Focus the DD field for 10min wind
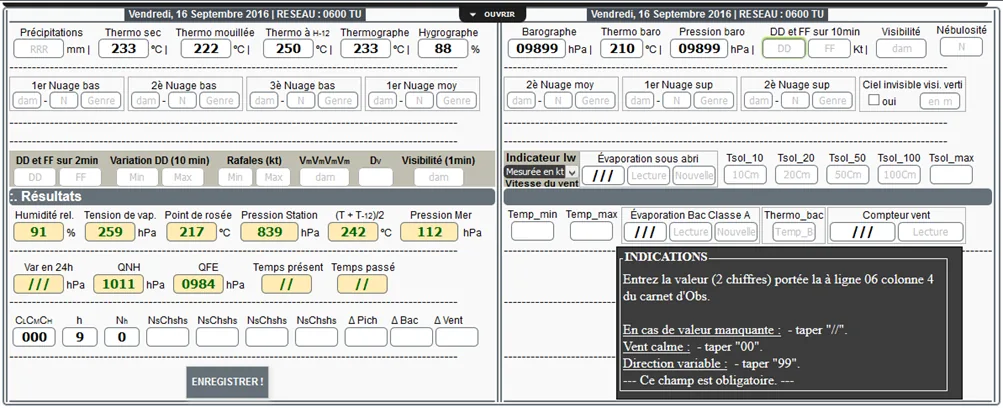This screenshot has width=1003, height=408. [784, 49]
